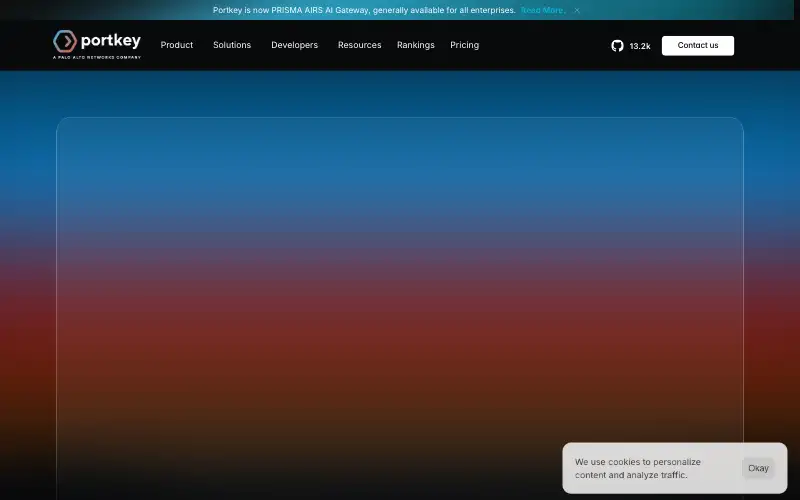
Task: Go to the Rankings page
Action: click(x=416, y=45)
